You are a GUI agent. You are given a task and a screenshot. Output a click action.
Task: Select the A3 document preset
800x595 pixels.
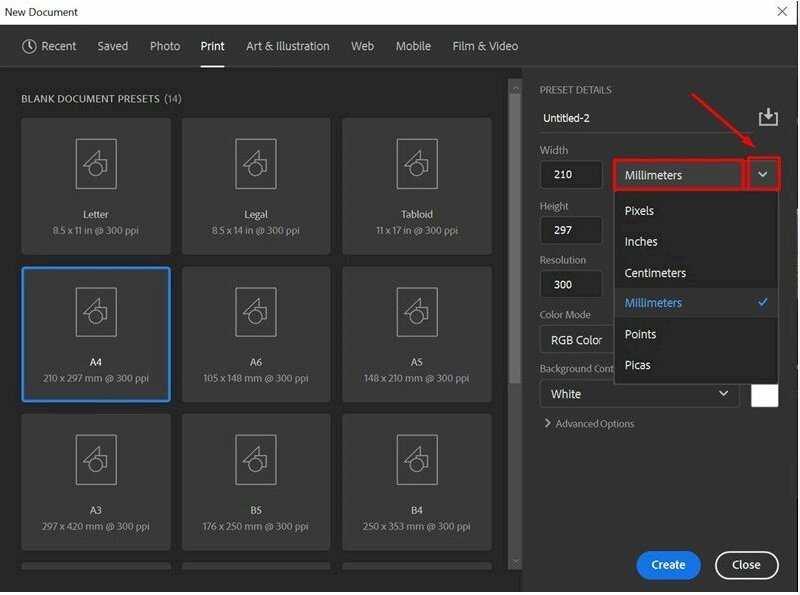(x=95, y=470)
